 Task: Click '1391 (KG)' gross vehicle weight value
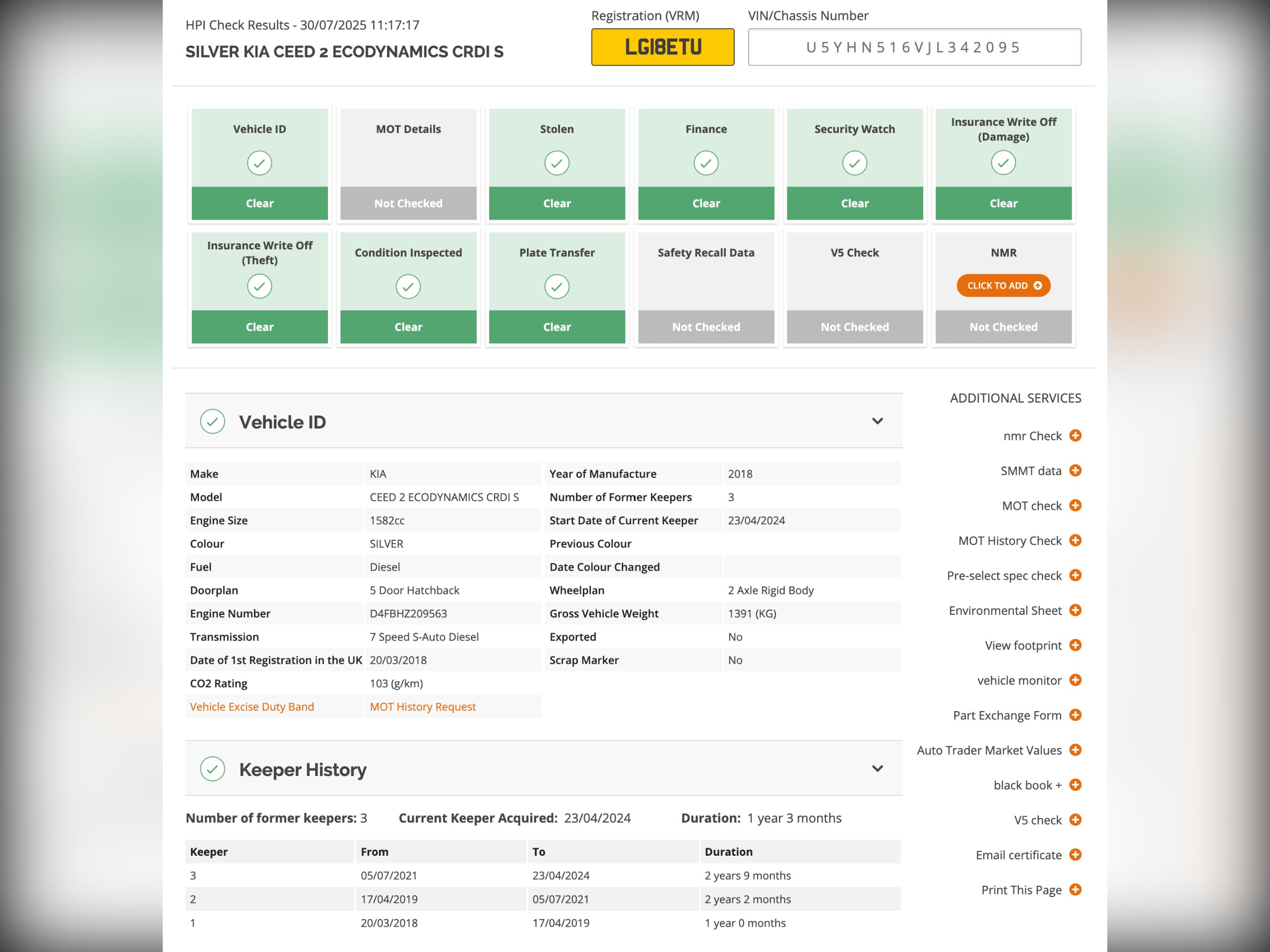pyautogui.click(x=752, y=613)
